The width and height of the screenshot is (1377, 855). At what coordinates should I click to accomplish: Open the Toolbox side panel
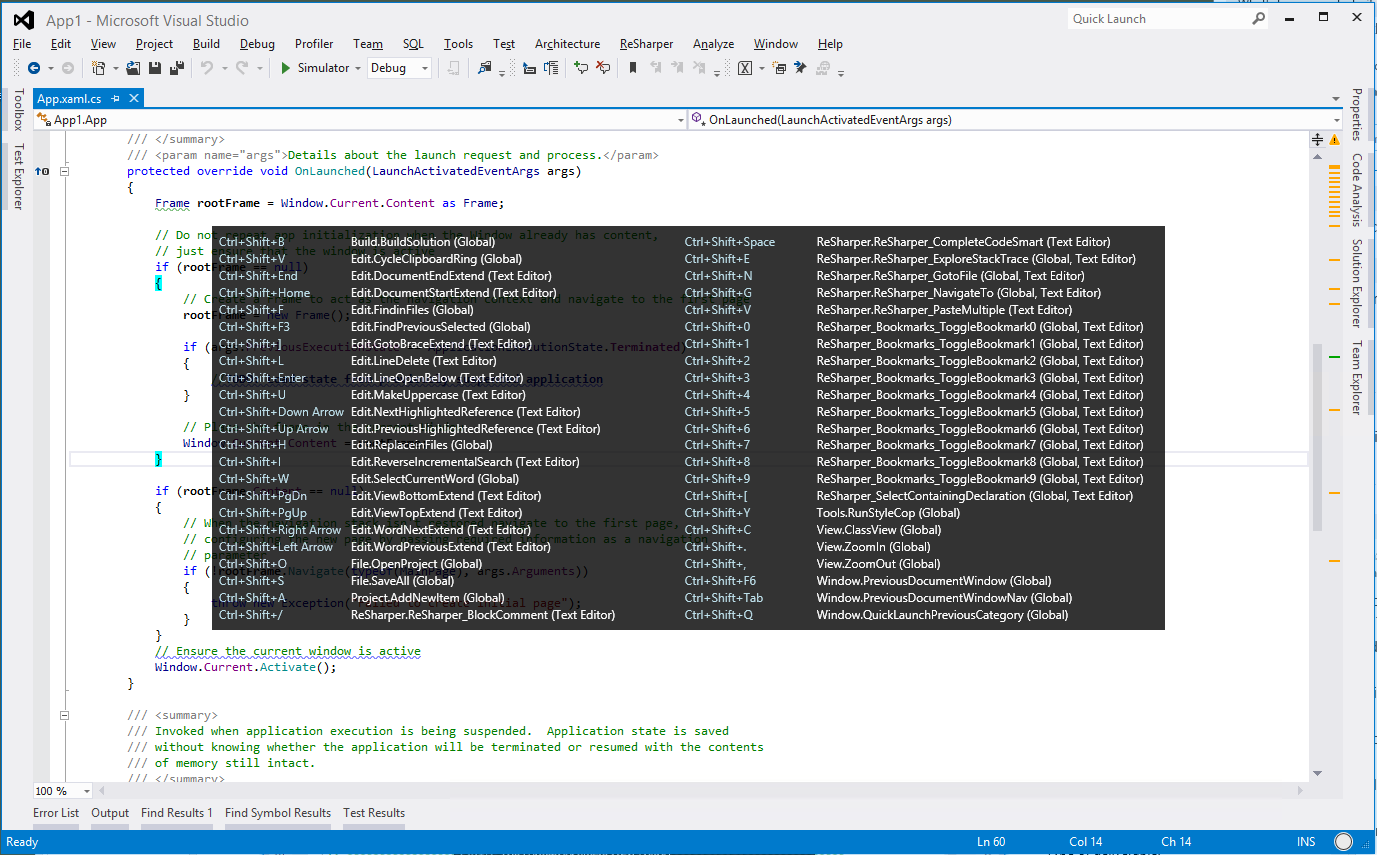(x=17, y=110)
